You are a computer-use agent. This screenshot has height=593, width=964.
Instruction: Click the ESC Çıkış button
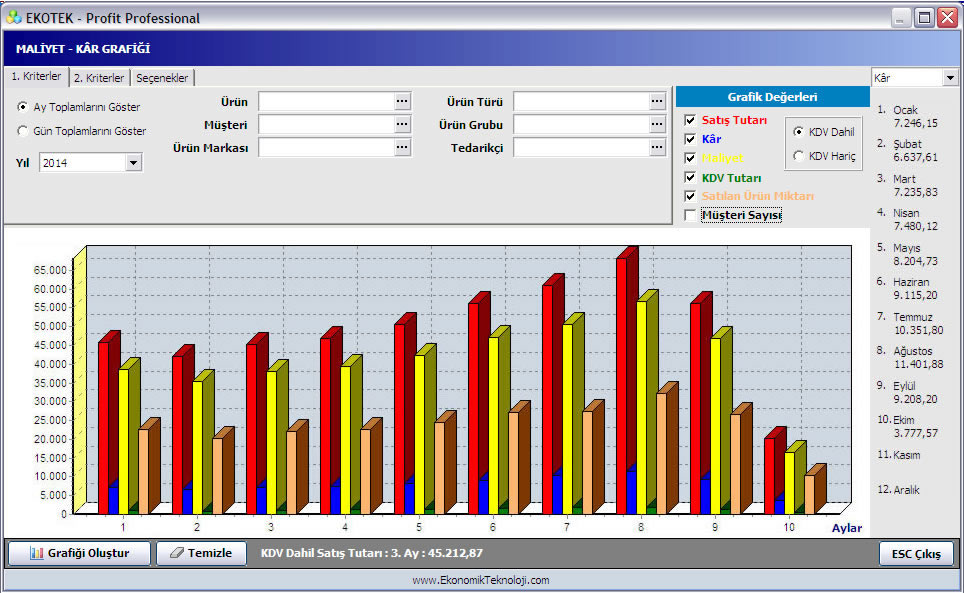916,554
